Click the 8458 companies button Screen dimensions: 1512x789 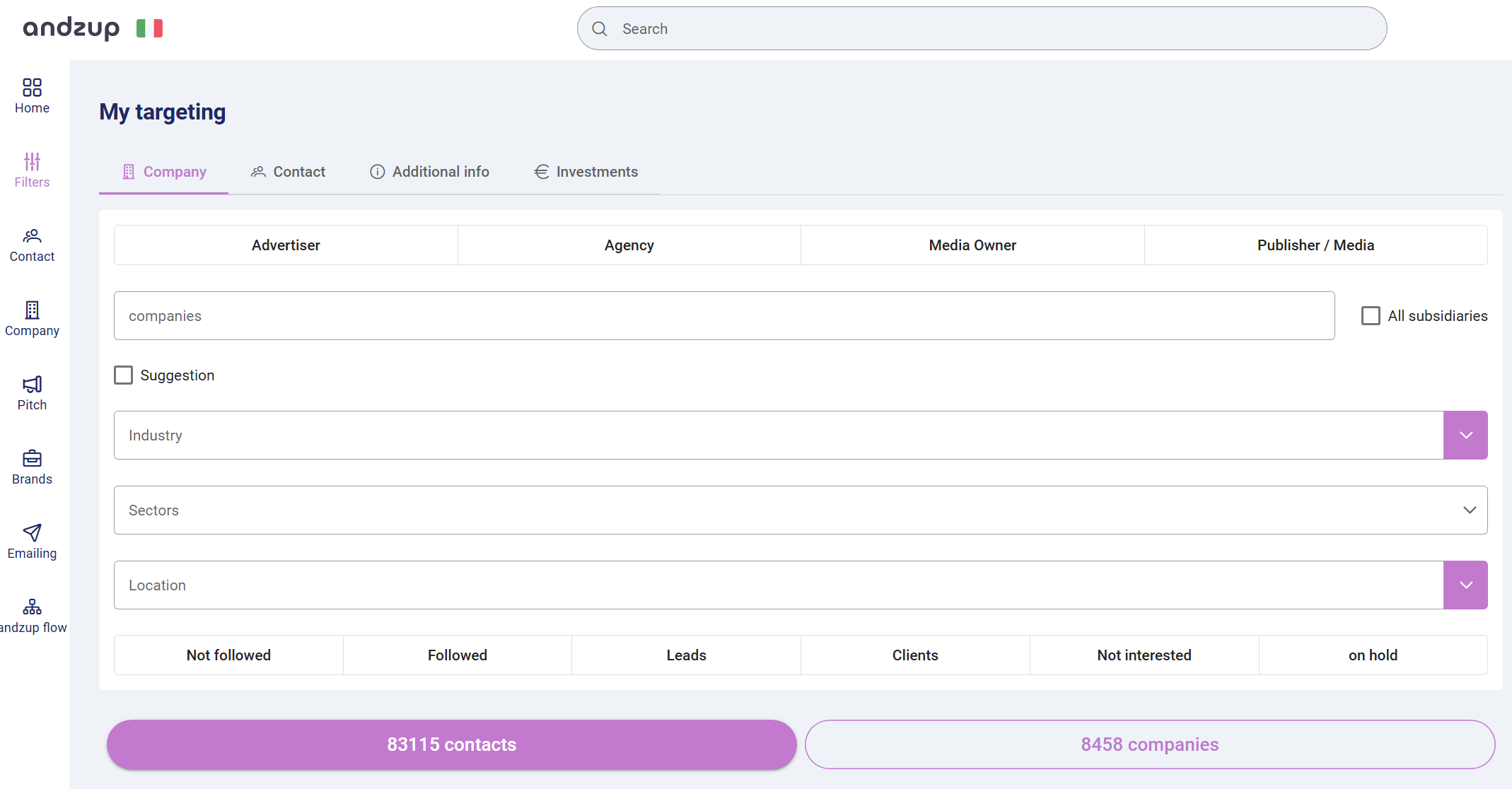coord(1149,744)
